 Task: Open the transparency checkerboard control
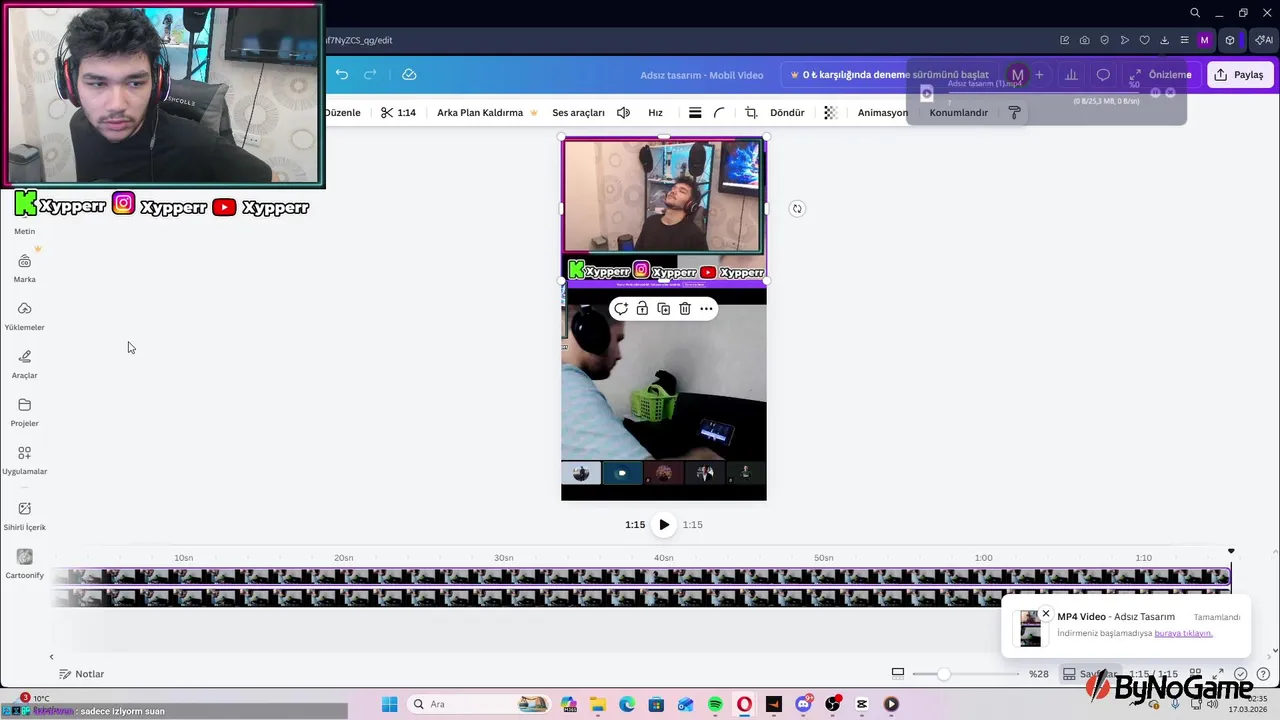830,113
